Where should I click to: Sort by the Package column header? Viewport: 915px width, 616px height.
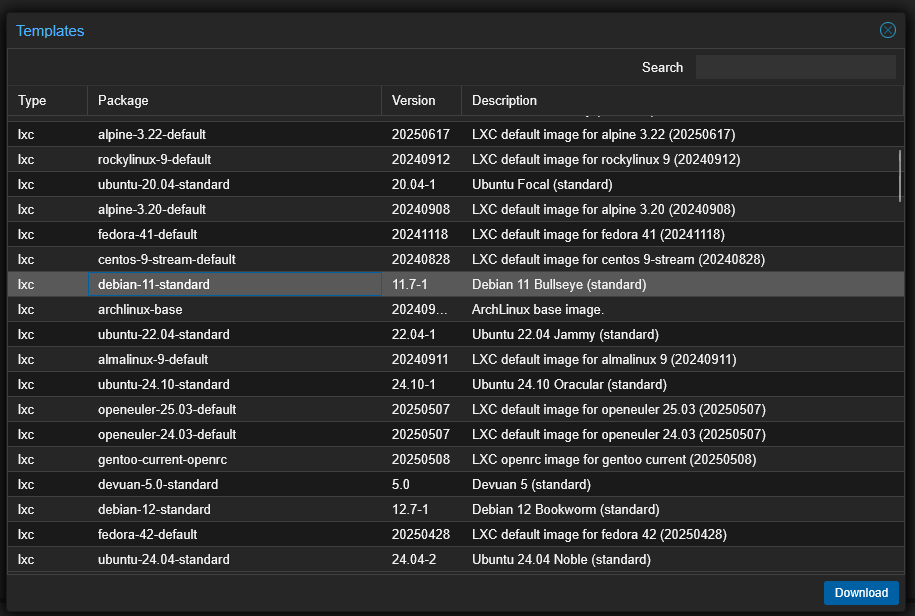click(234, 100)
